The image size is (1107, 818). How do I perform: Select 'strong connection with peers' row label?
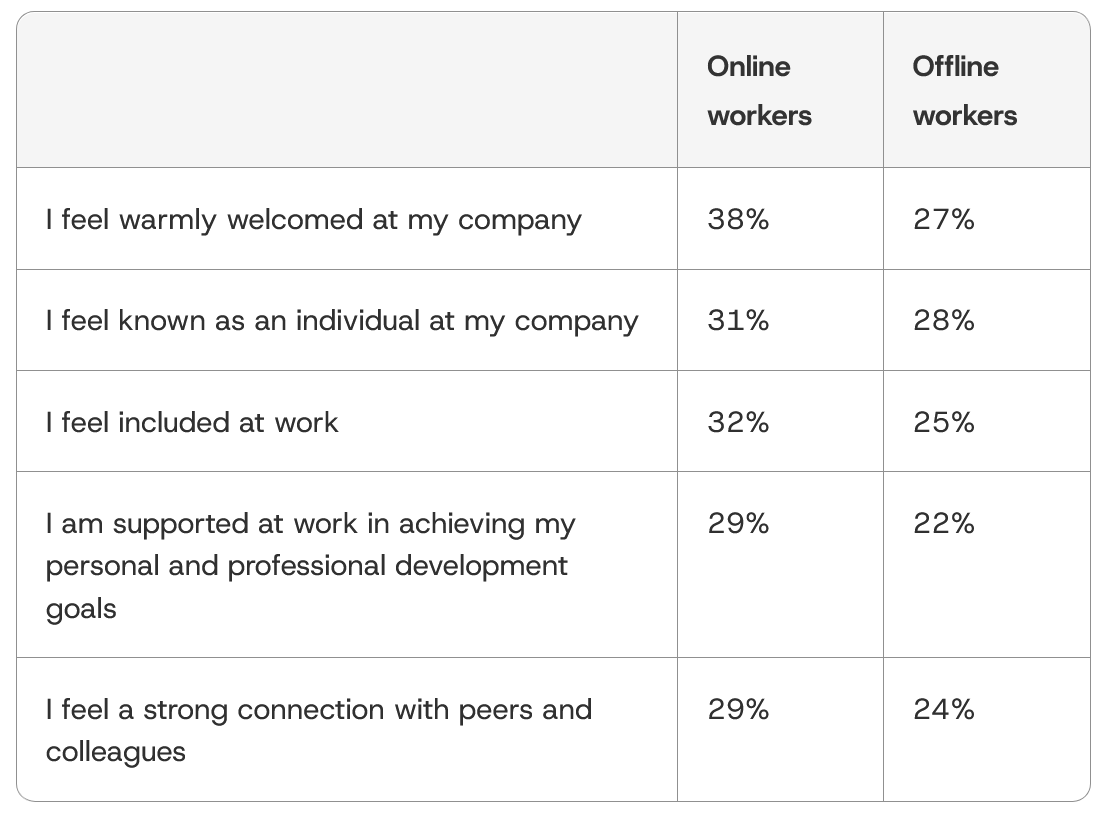tap(318, 730)
